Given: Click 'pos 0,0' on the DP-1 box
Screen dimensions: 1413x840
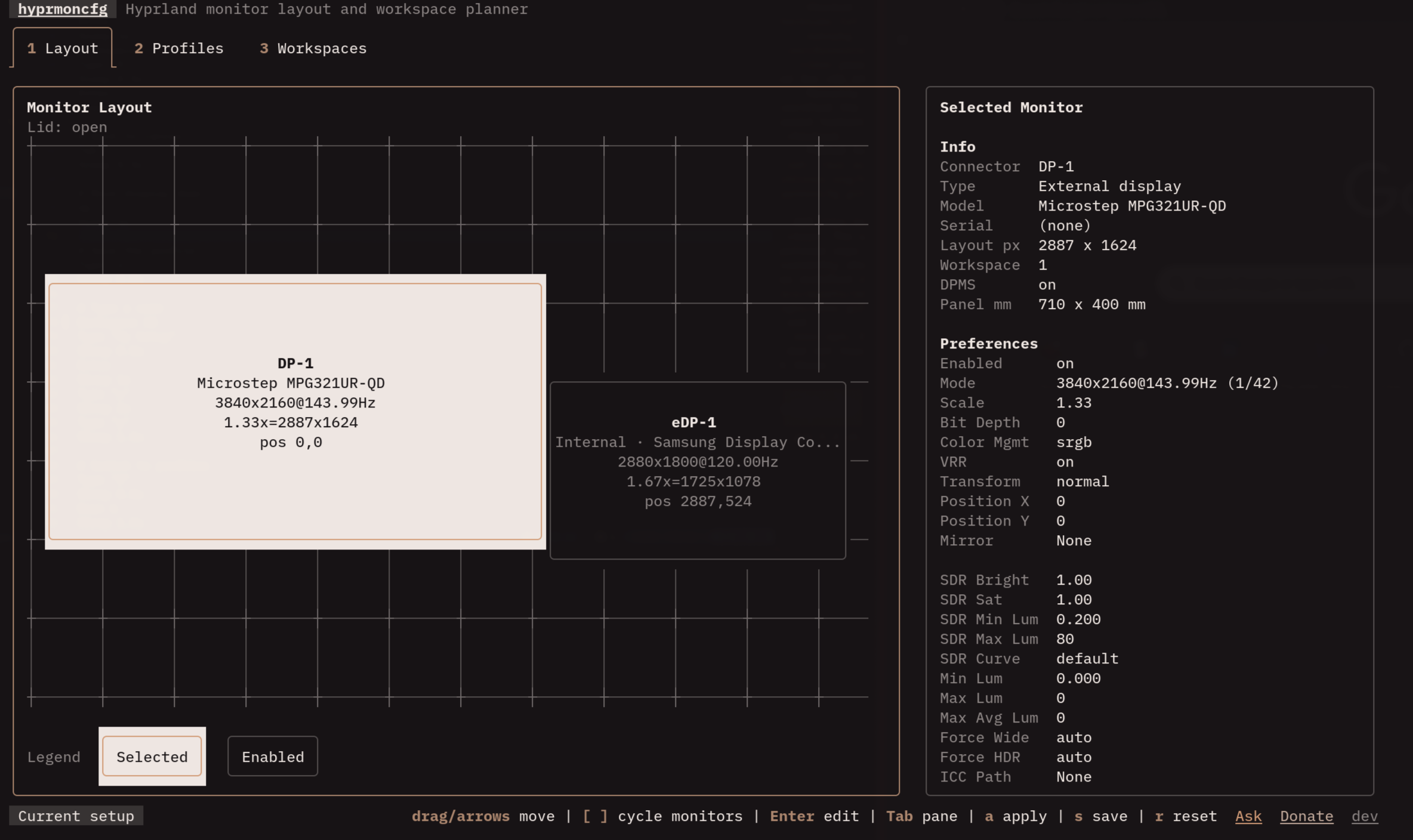Looking at the screenshot, I should 291,442.
